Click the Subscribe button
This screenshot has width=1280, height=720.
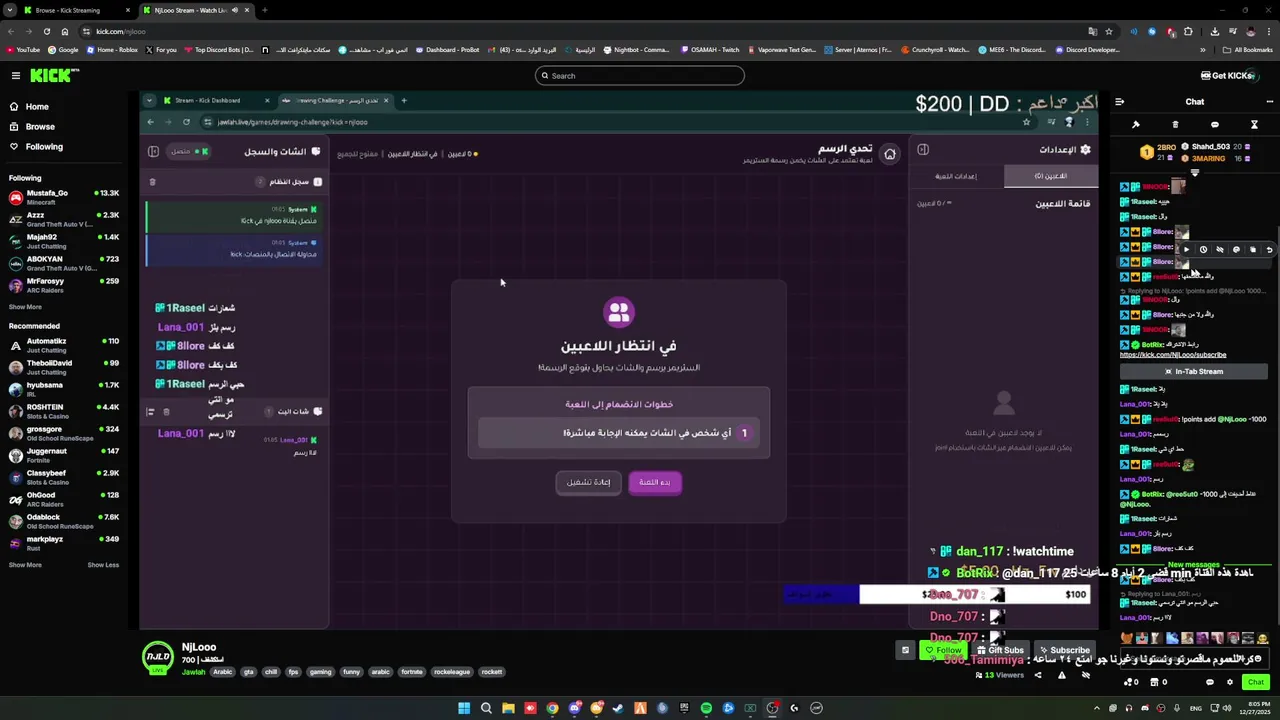(x=1064, y=650)
